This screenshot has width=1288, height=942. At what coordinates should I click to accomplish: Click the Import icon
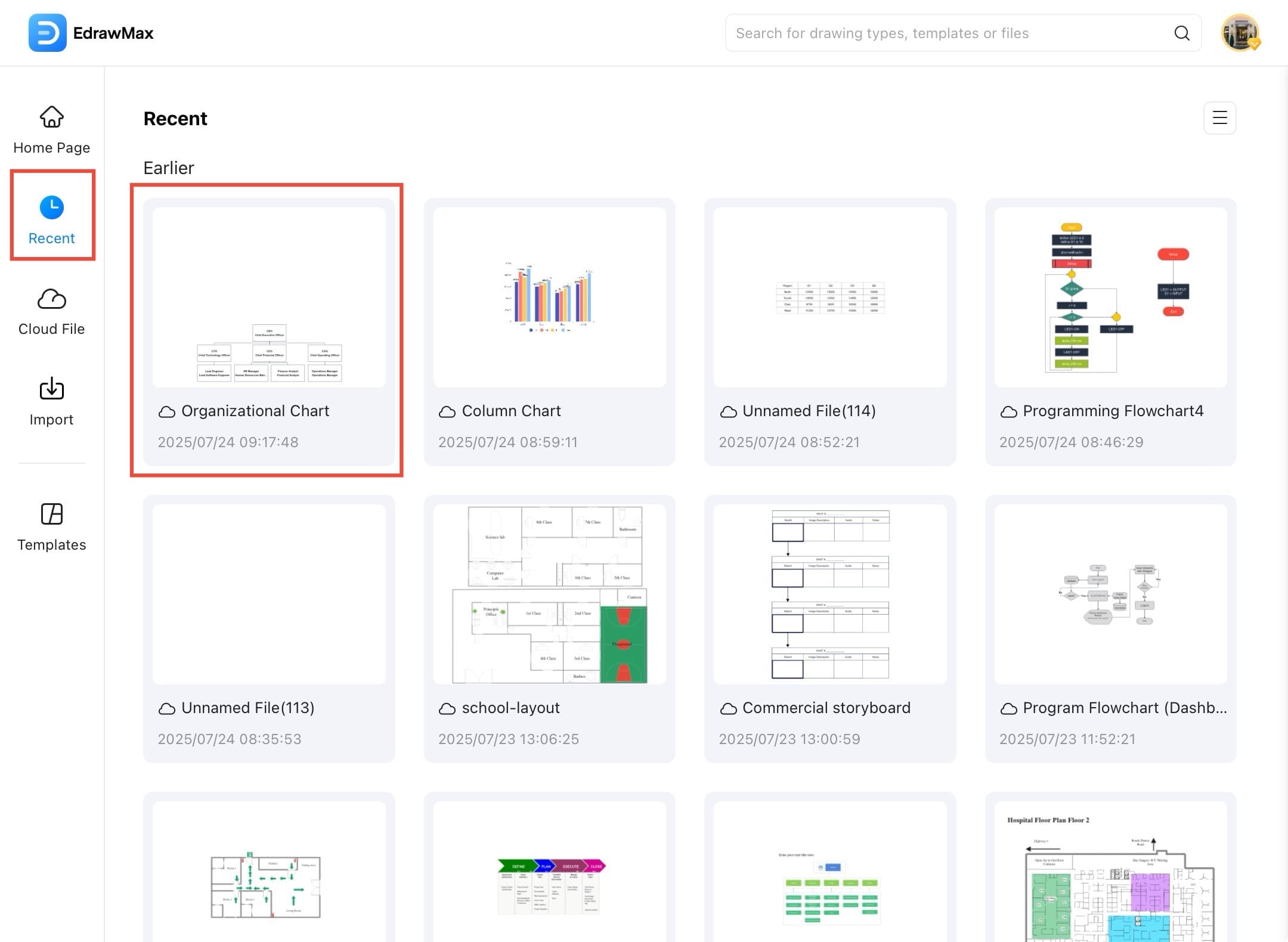(x=52, y=389)
